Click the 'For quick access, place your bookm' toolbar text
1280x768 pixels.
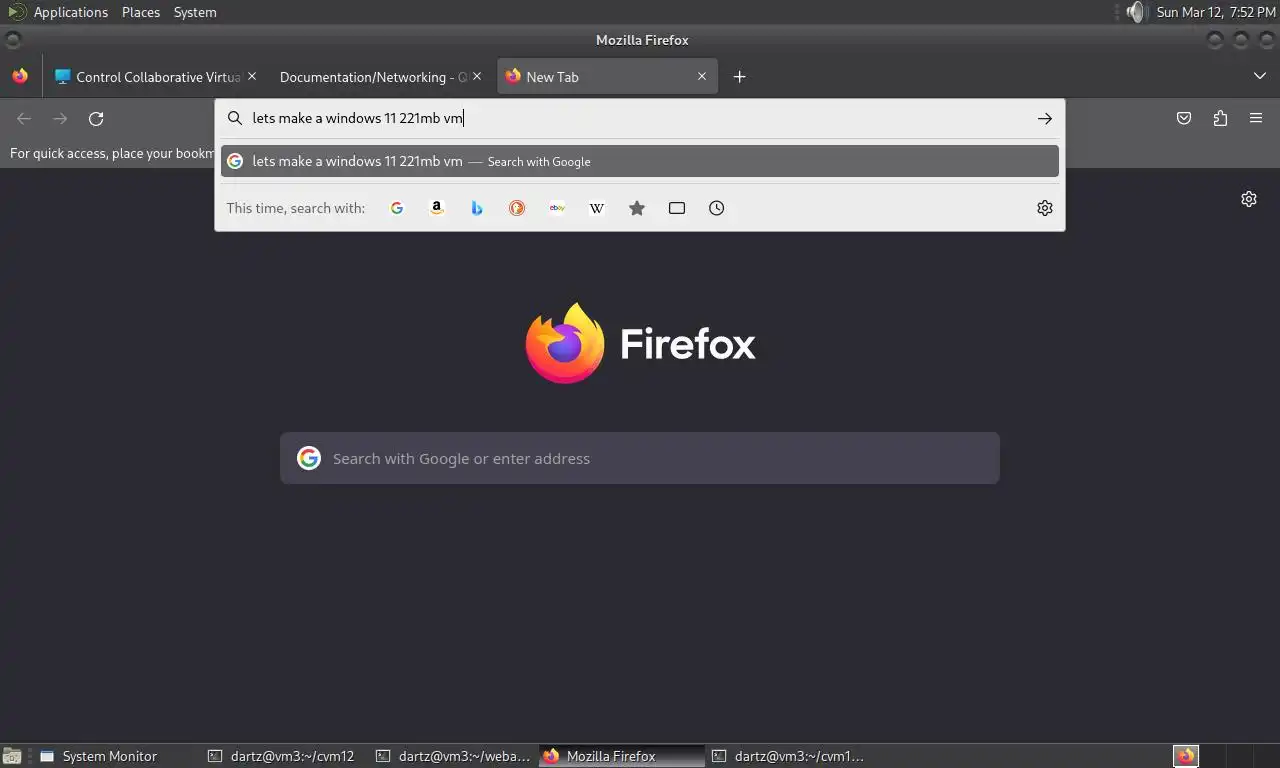[112, 153]
